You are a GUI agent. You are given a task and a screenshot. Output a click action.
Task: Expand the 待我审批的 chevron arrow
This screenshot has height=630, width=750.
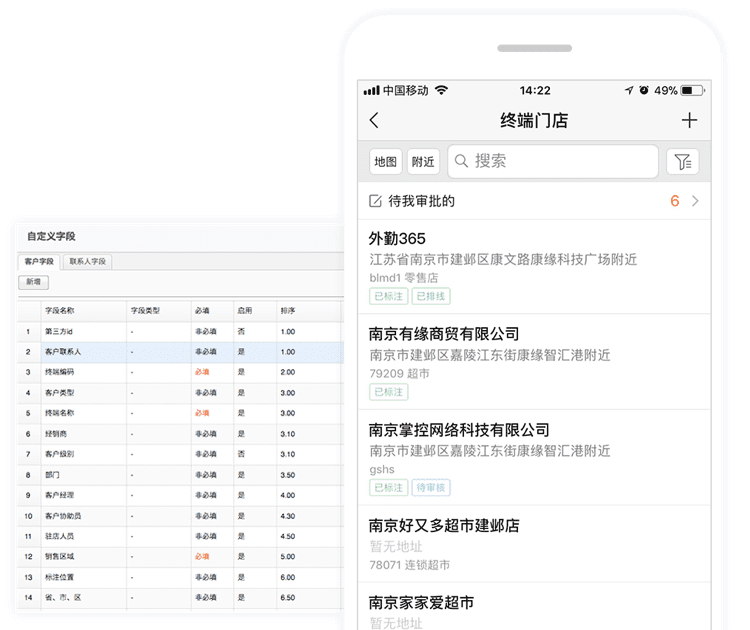click(695, 201)
